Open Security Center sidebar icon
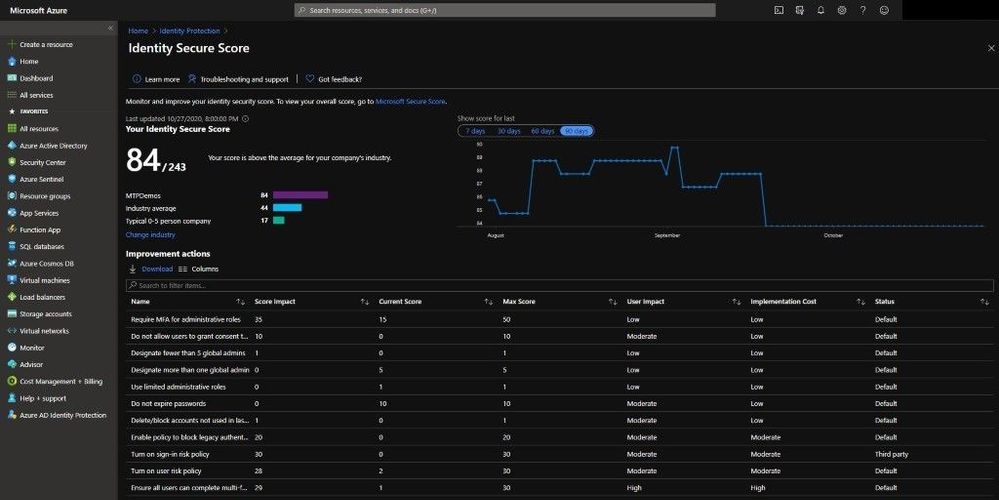The height and width of the screenshot is (500, 999). [11, 162]
